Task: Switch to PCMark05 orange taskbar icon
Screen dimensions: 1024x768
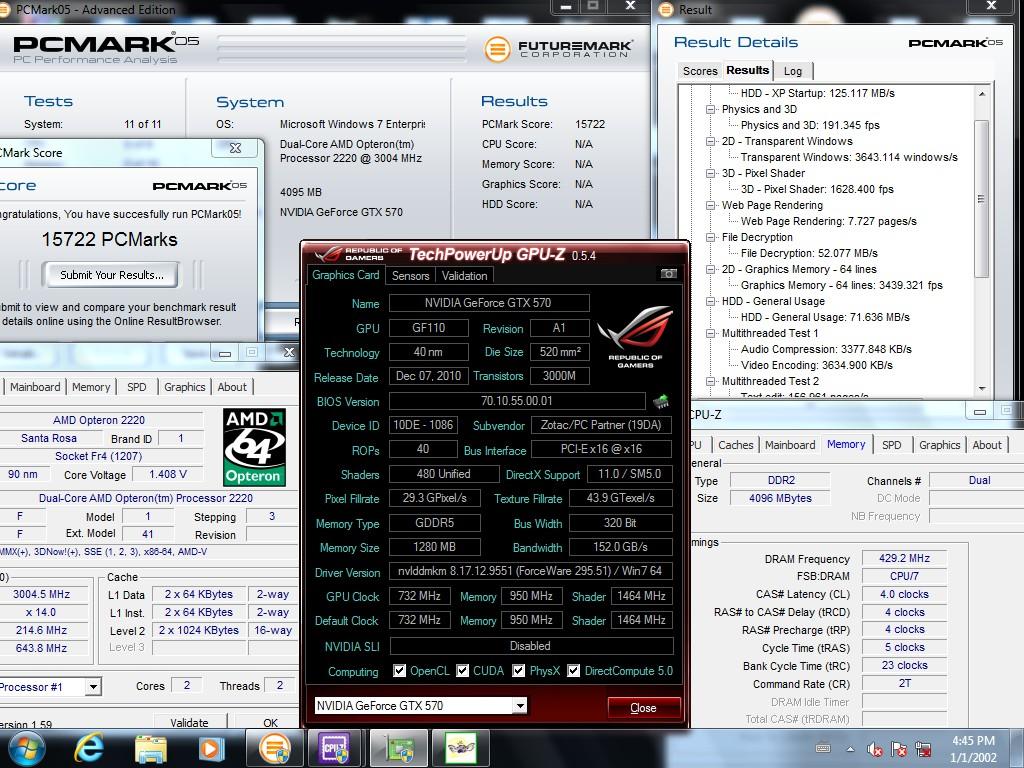Action: point(276,748)
